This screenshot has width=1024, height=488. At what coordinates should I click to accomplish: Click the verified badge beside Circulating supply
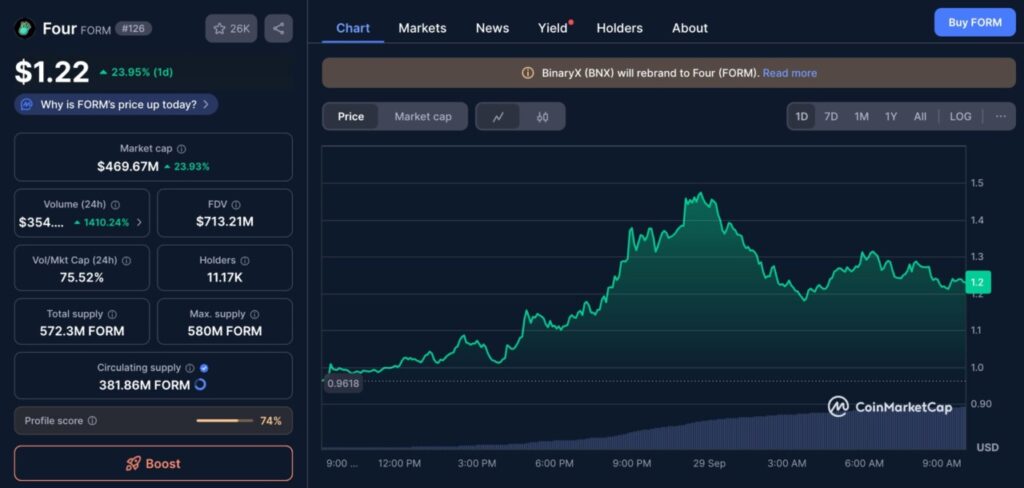(204, 368)
